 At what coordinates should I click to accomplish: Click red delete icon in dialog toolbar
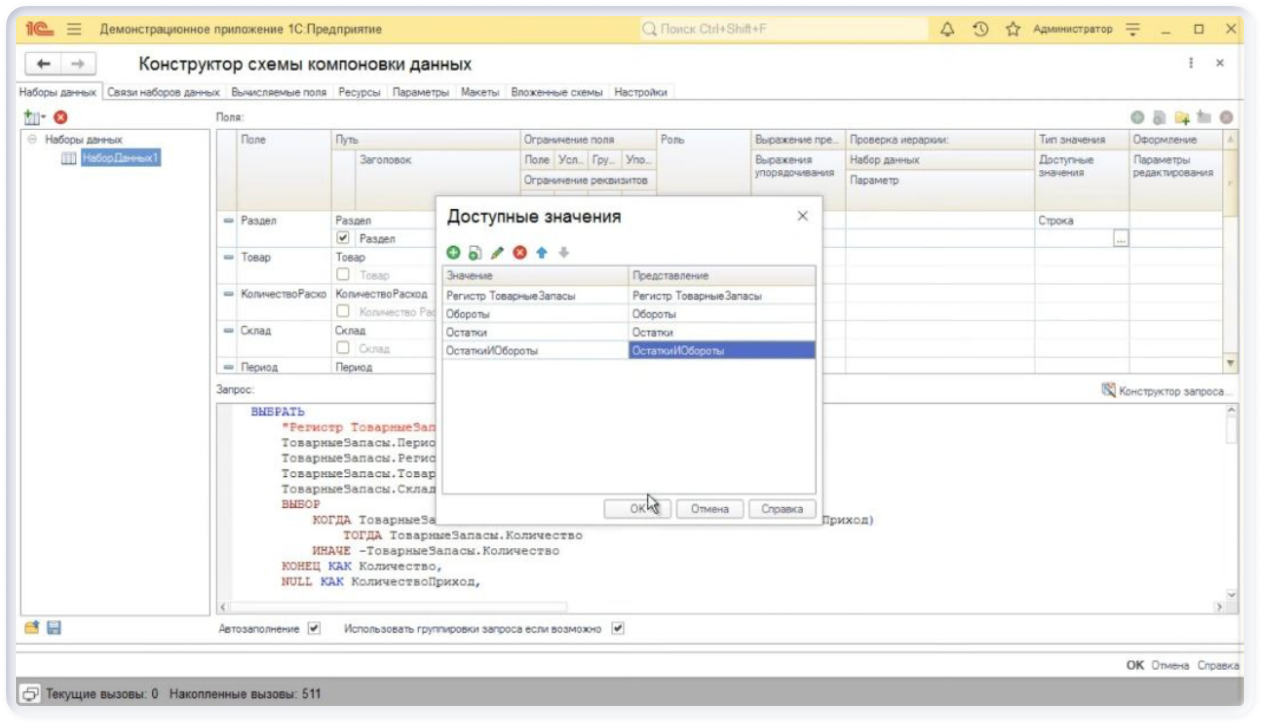tap(519, 253)
